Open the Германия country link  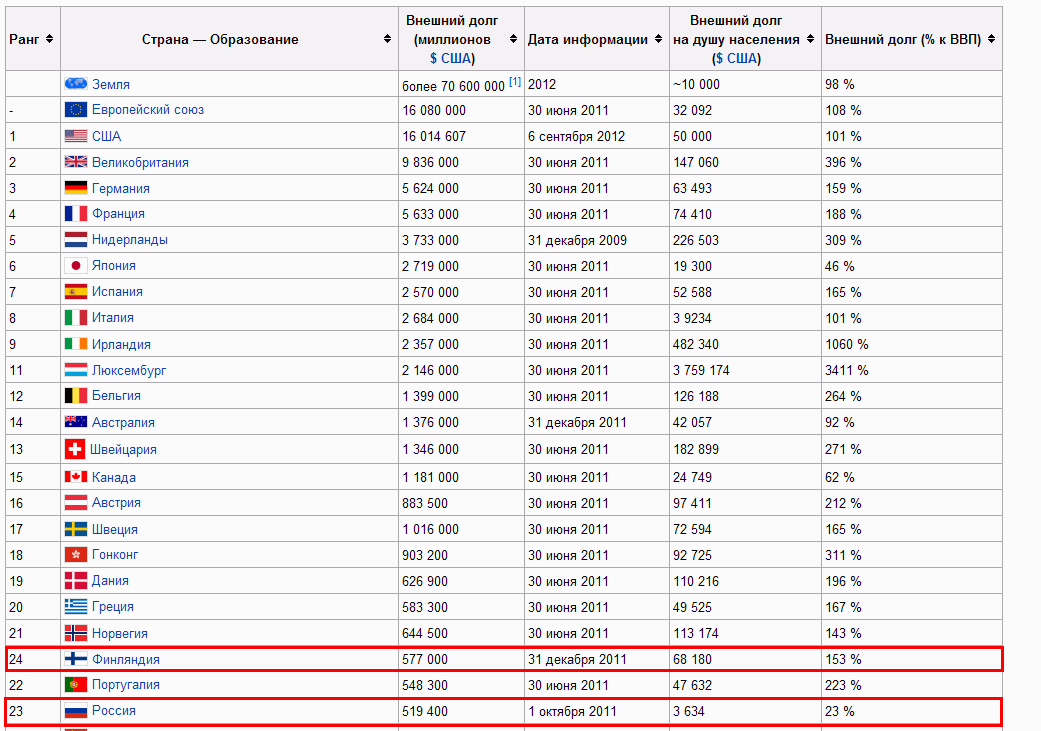[121, 188]
